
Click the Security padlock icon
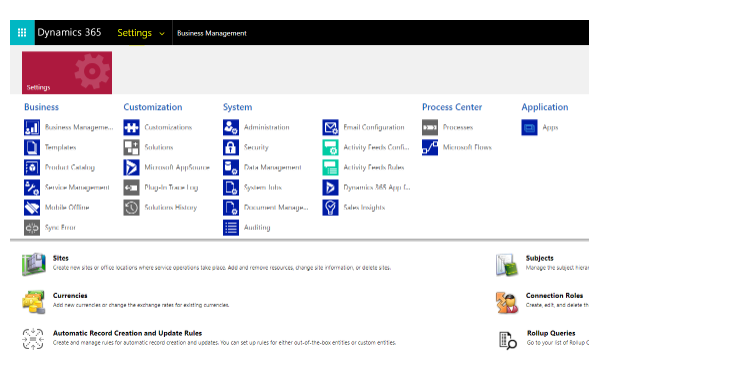point(231,148)
